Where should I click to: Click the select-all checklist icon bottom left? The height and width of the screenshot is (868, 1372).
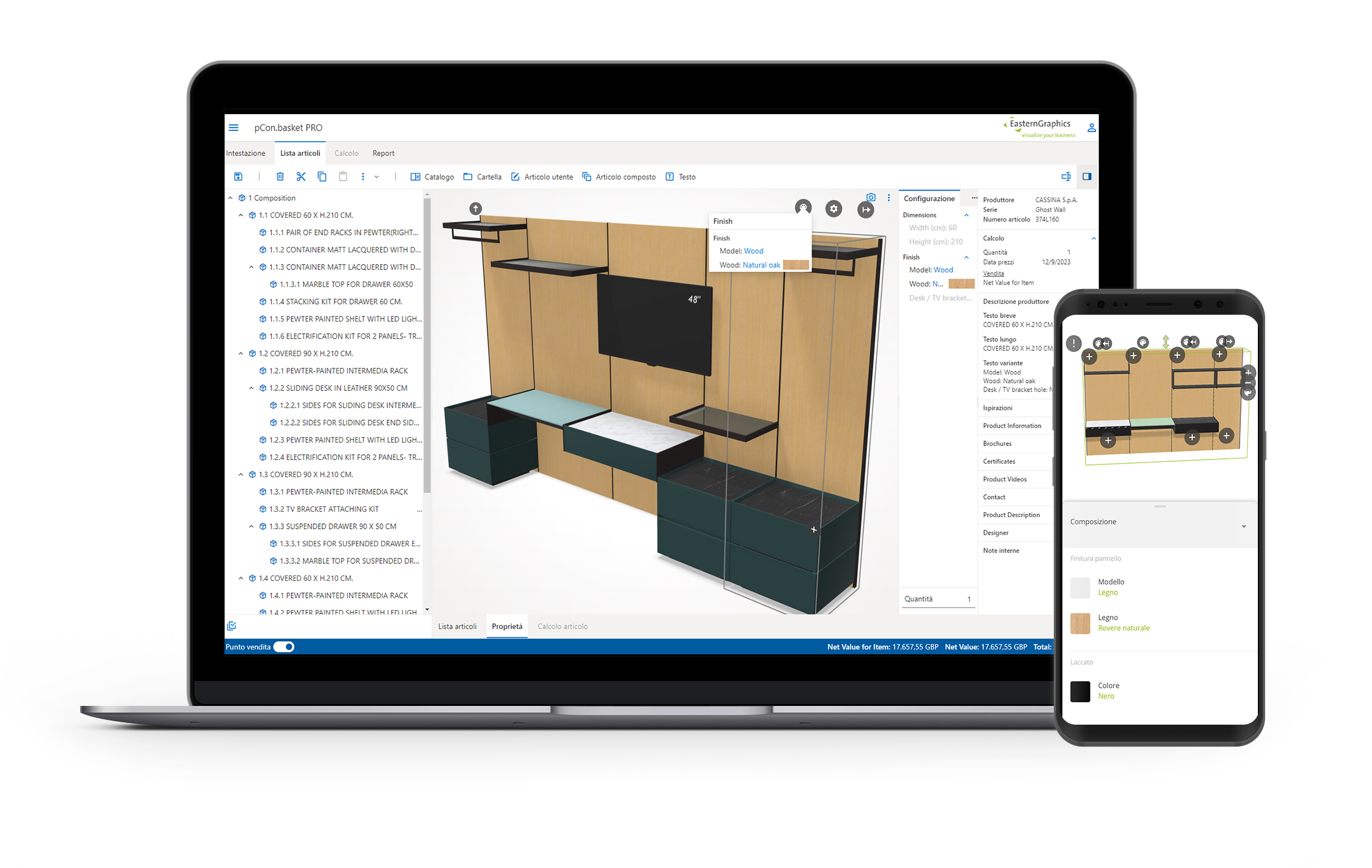pyautogui.click(x=231, y=626)
